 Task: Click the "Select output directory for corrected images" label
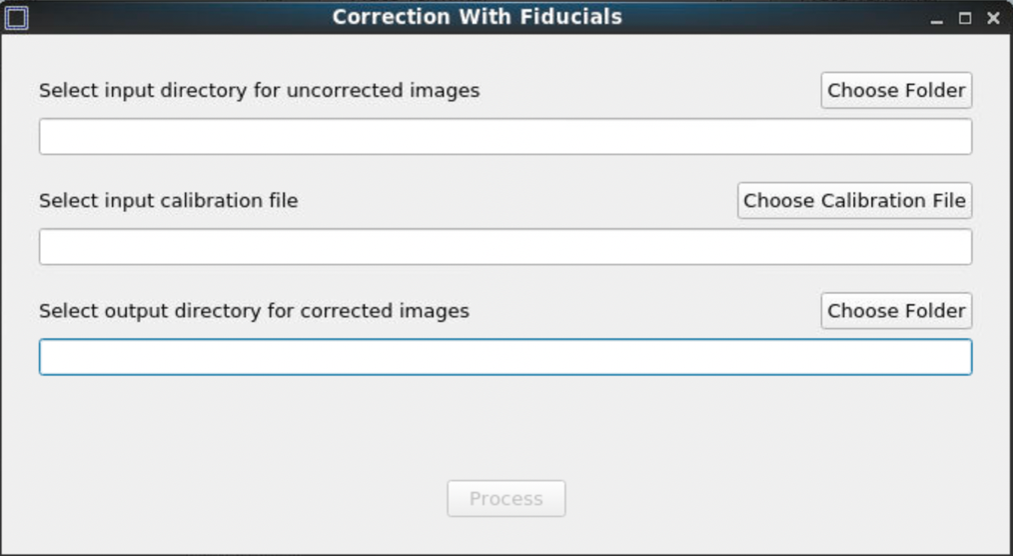click(254, 311)
